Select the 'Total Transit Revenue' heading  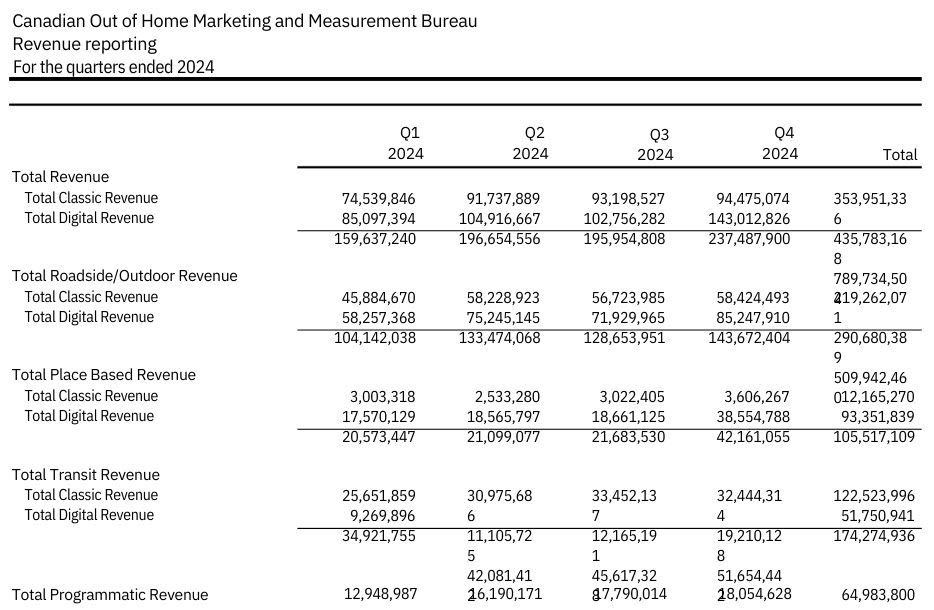(x=85, y=475)
